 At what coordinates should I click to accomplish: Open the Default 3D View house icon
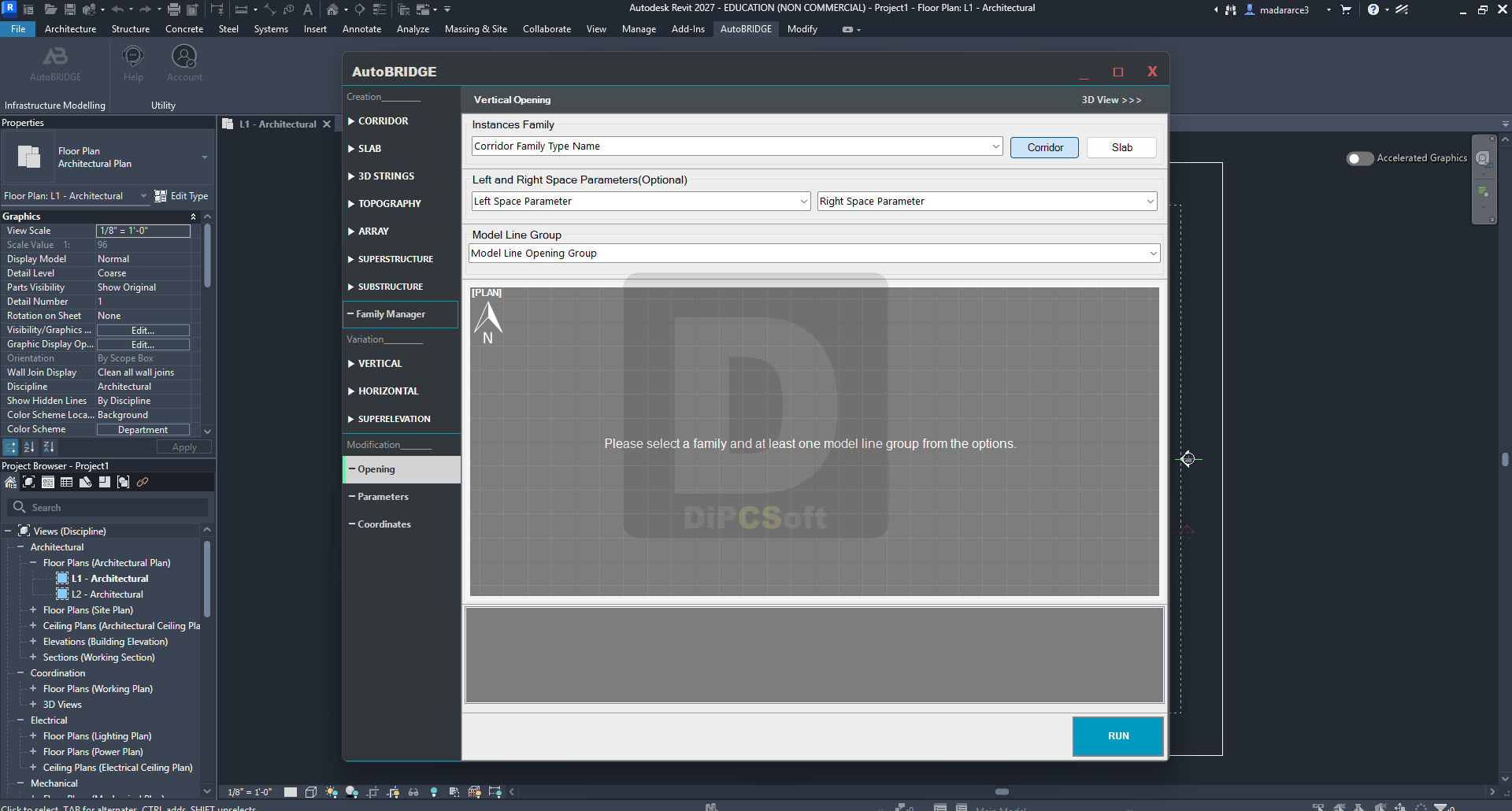click(333, 9)
